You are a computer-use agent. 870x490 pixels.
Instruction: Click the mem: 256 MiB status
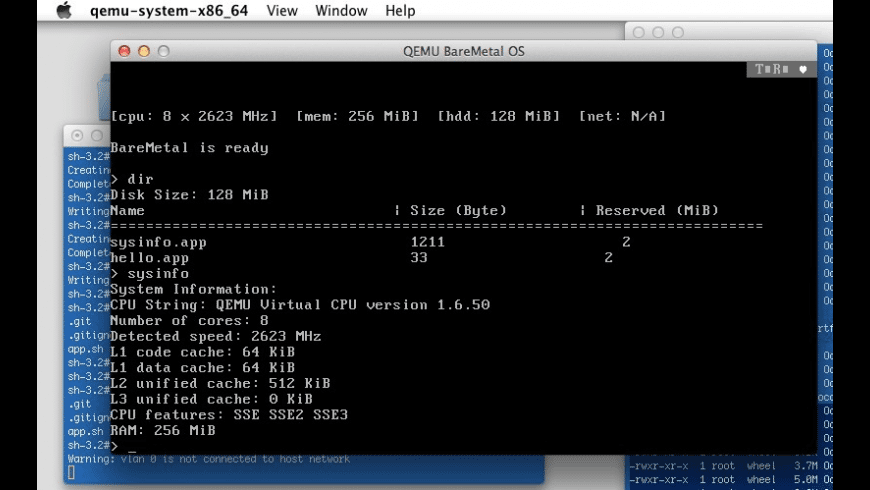coord(357,116)
